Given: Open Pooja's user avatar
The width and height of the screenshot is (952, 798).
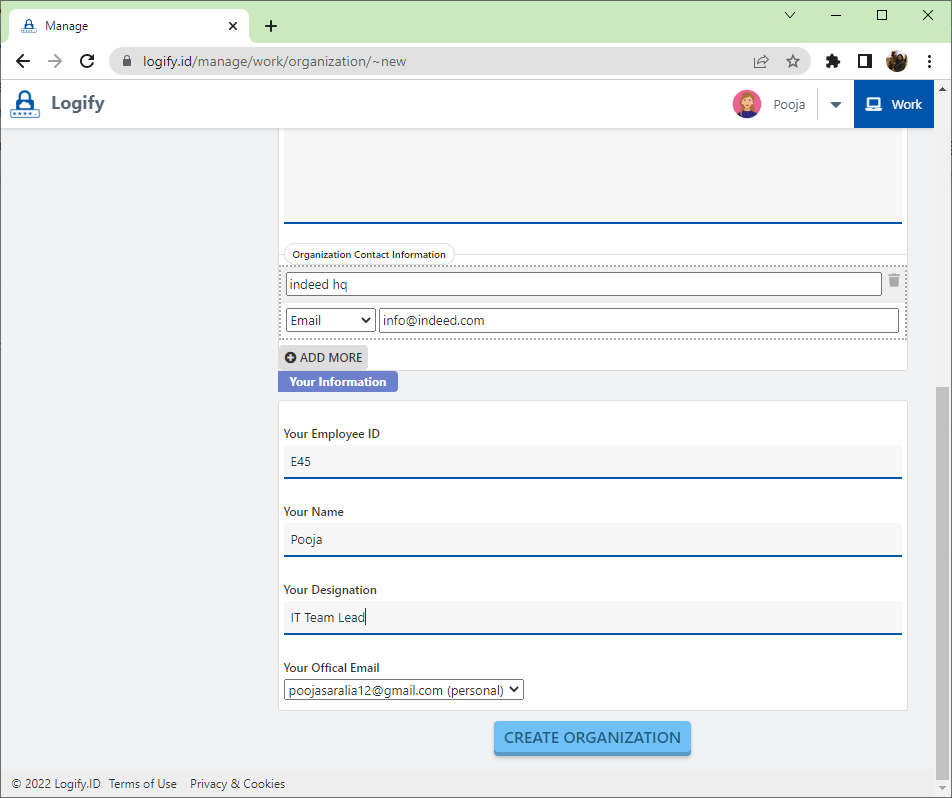Looking at the screenshot, I should click(x=746, y=104).
